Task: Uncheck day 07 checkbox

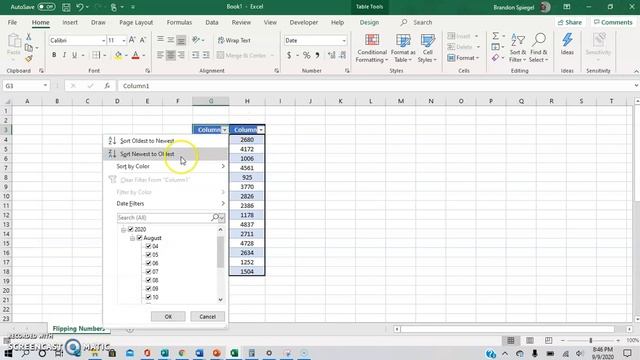Action: coord(148,271)
